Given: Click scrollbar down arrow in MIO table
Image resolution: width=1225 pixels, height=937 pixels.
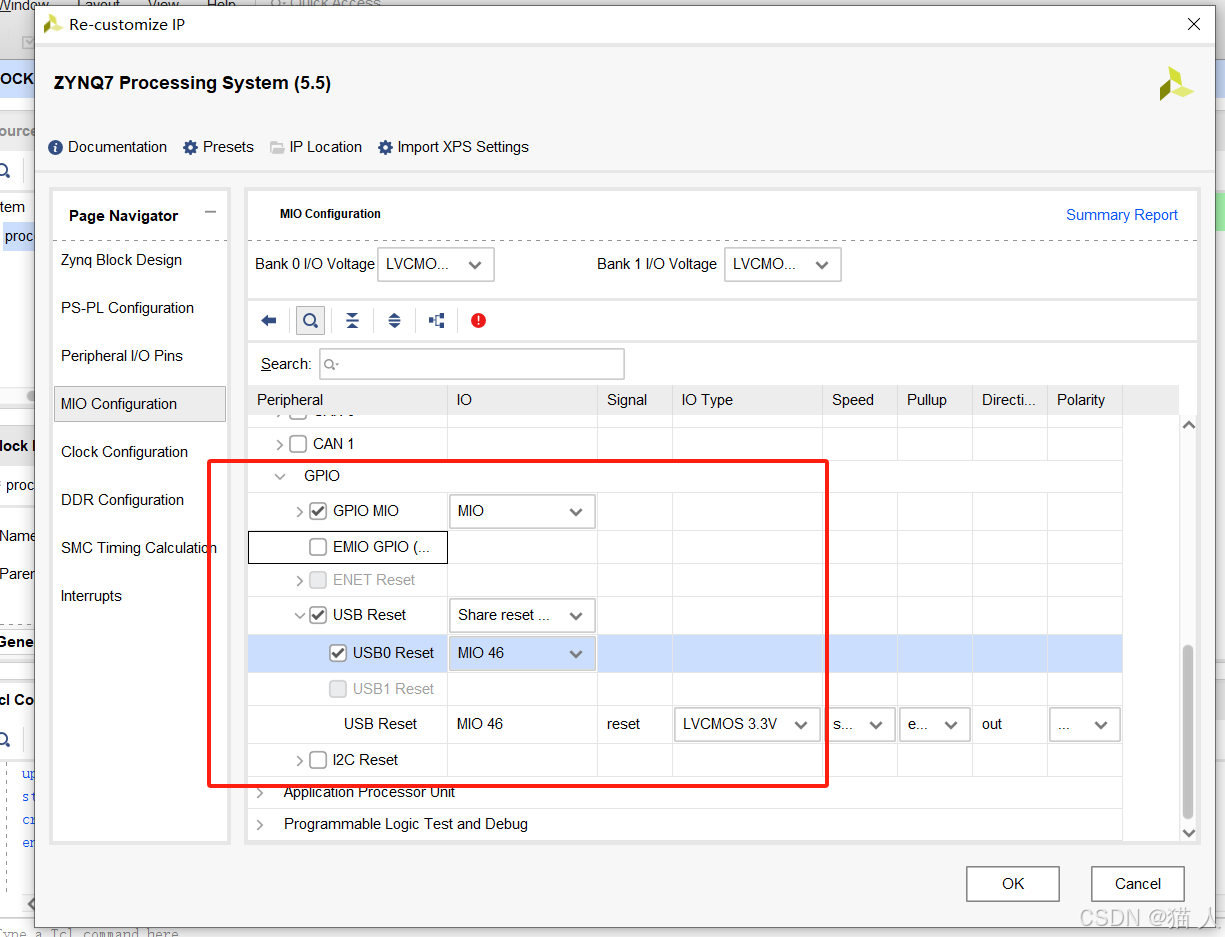Looking at the screenshot, I should 1189,832.
